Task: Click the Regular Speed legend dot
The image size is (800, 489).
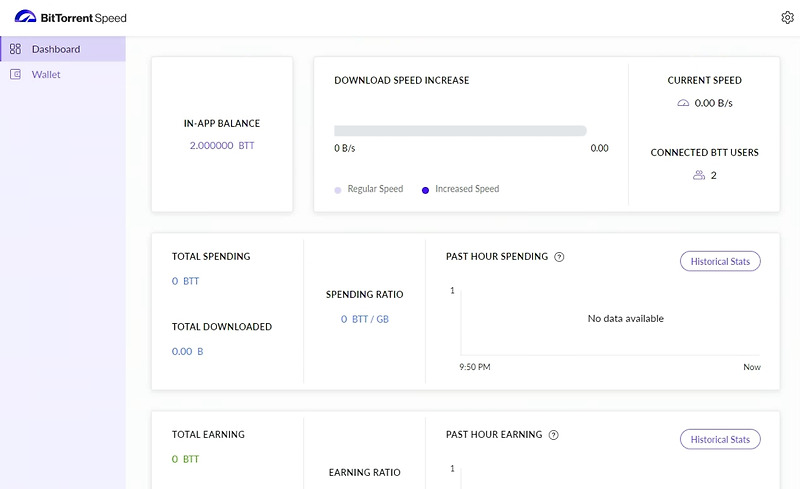Action: (338, 189)
